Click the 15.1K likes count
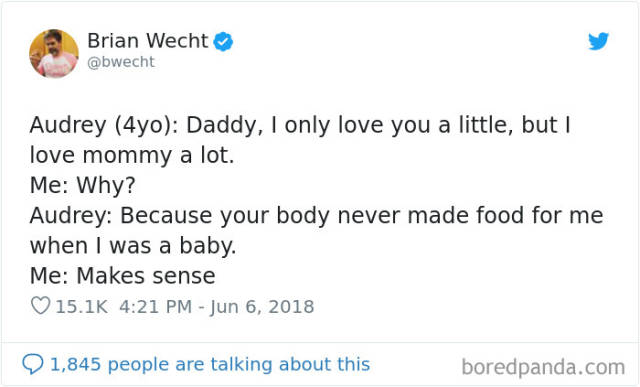The height and width of the screenshot is (387, 640). tap(82, 307)
